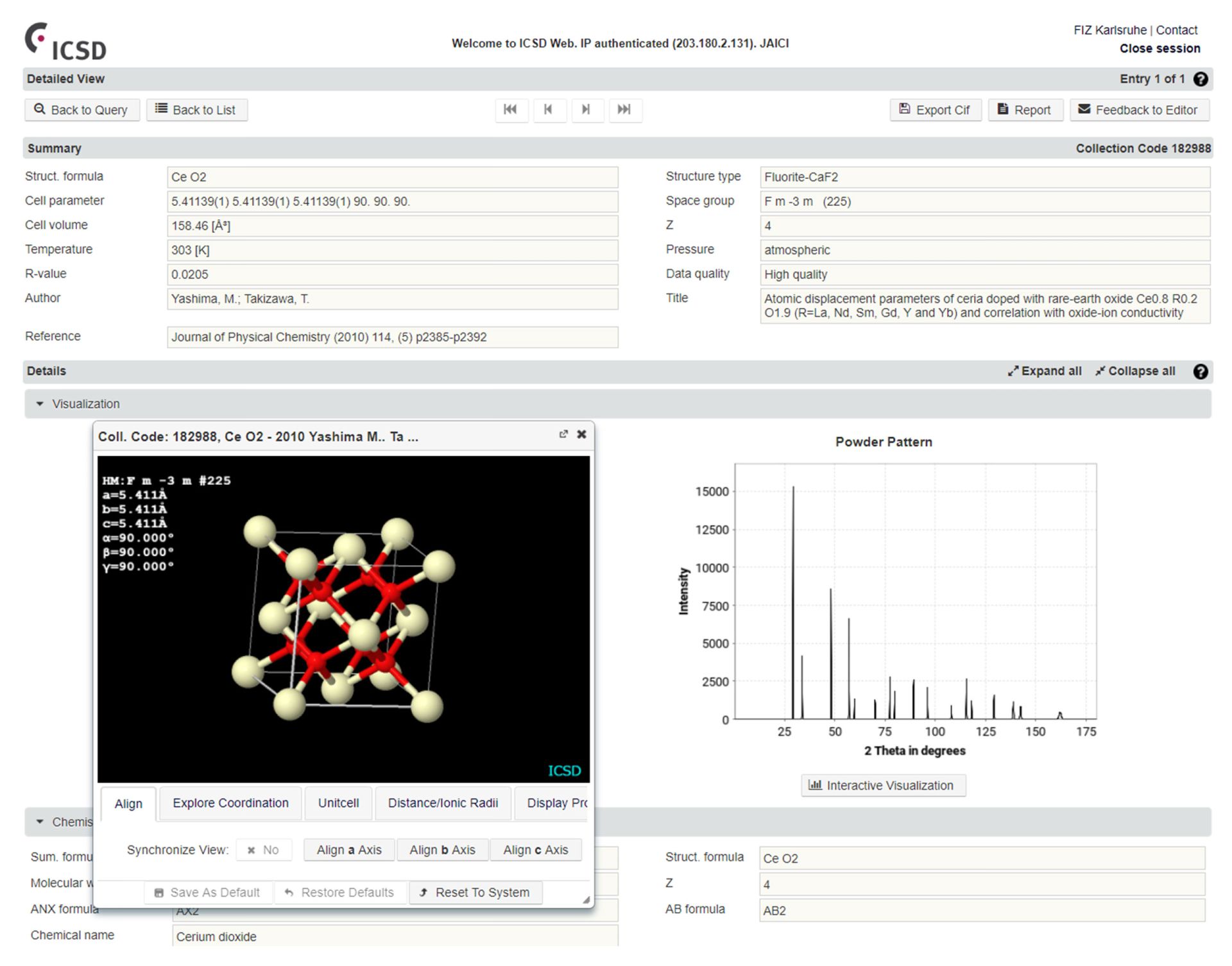Click Chemical name field Cerium dioxide
The image size is (1232, 966).
(395, 936)
